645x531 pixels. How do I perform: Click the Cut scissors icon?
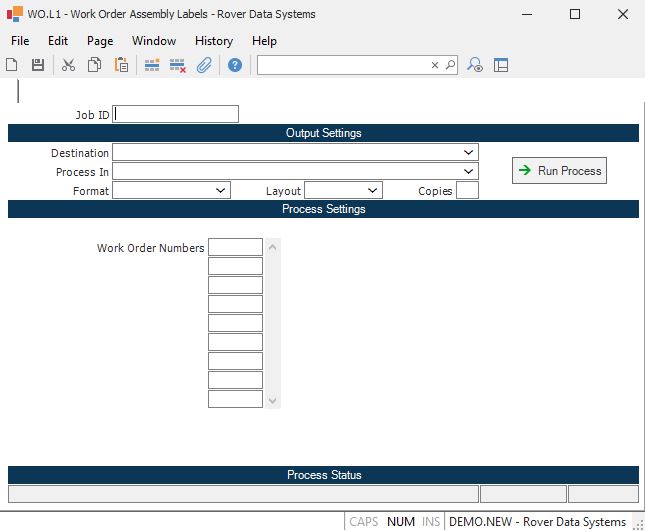click(x=68, y=65)
